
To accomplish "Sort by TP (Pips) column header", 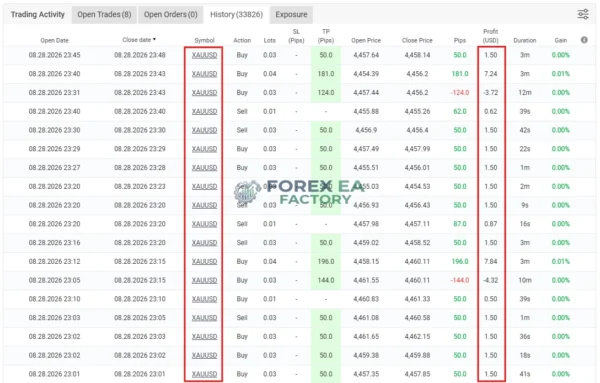I will 326,36.
